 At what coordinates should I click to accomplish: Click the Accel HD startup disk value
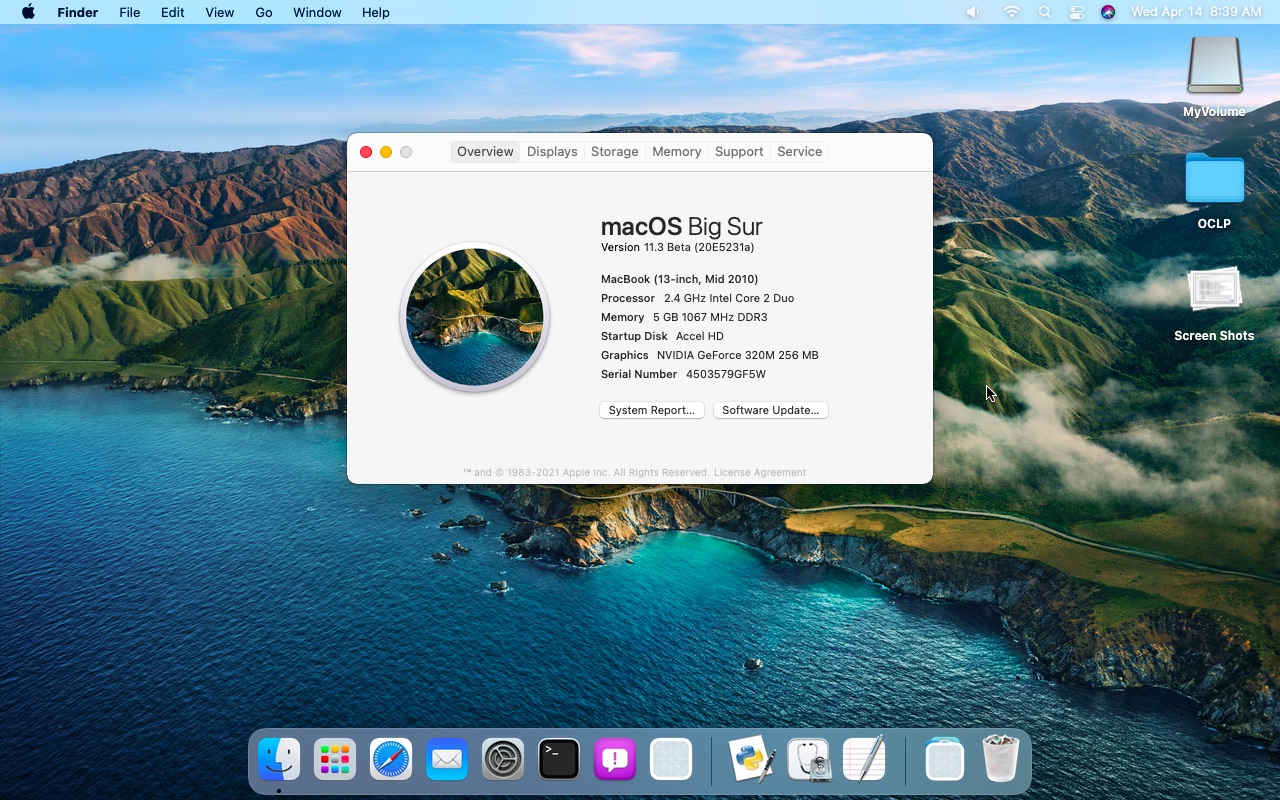(700, 336)
